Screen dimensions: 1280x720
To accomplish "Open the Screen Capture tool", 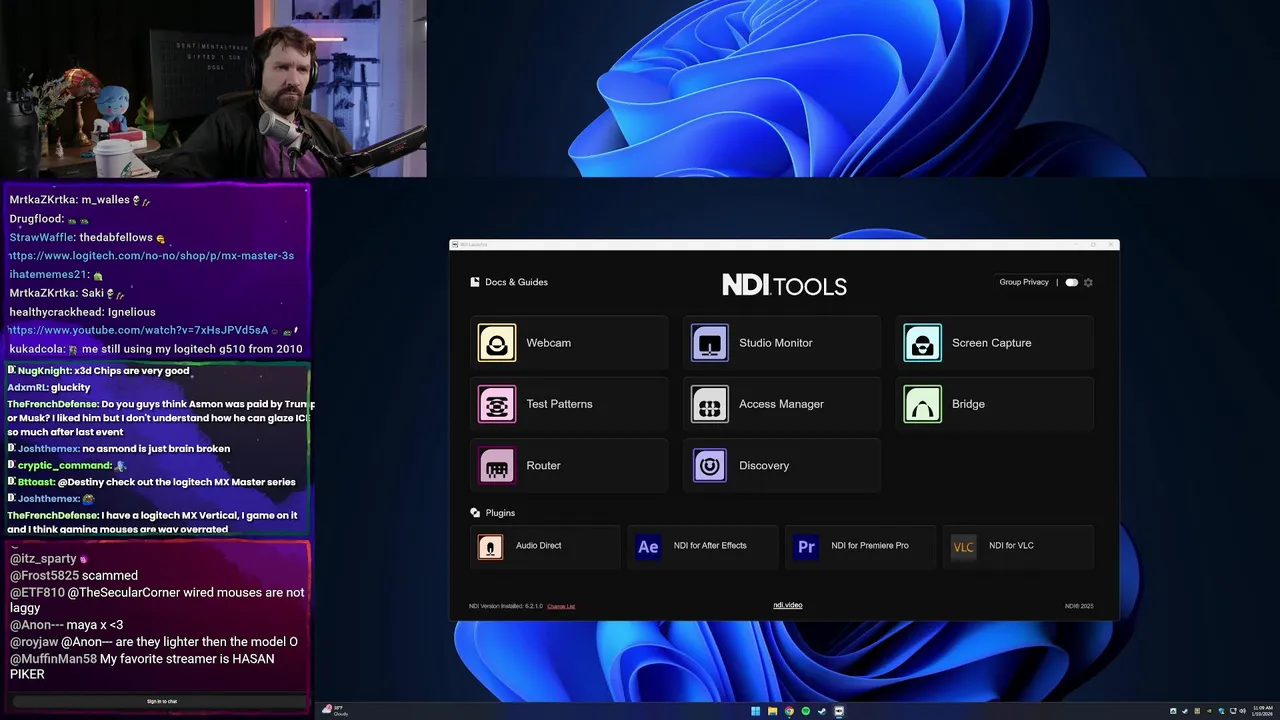I will [994, 343].
